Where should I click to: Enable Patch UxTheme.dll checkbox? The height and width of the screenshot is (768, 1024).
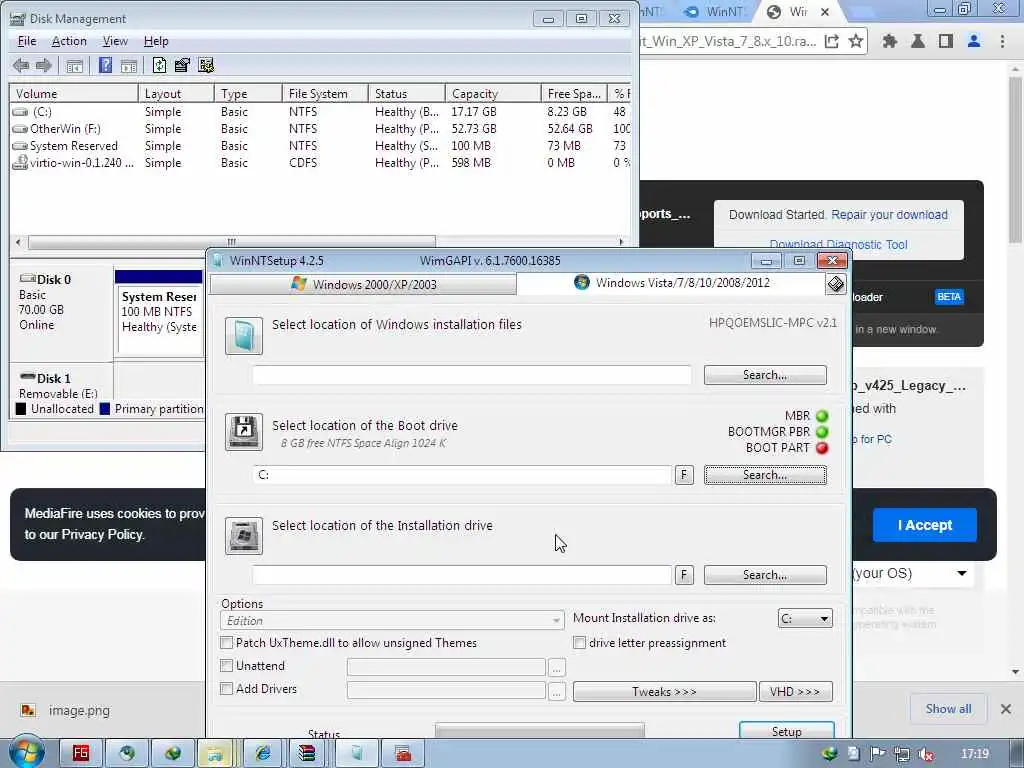pos(227,643)
